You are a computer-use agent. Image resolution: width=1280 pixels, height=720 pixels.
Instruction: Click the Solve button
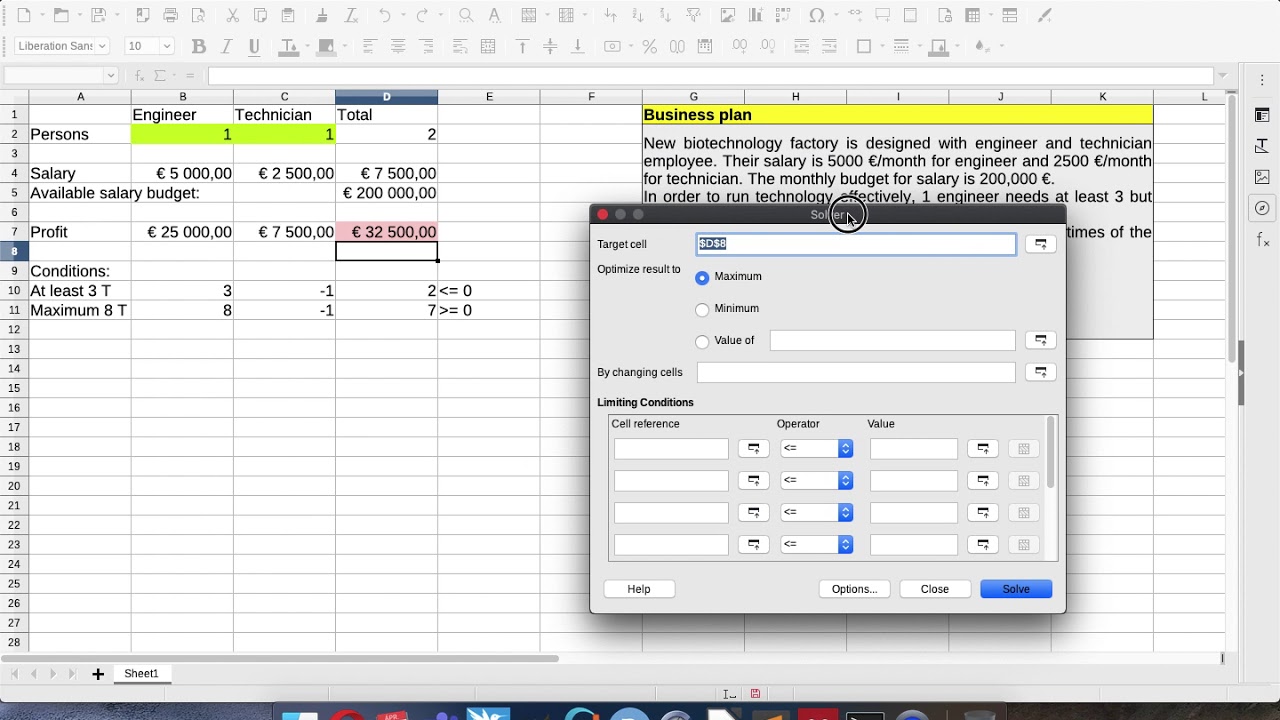(1016, 589)
